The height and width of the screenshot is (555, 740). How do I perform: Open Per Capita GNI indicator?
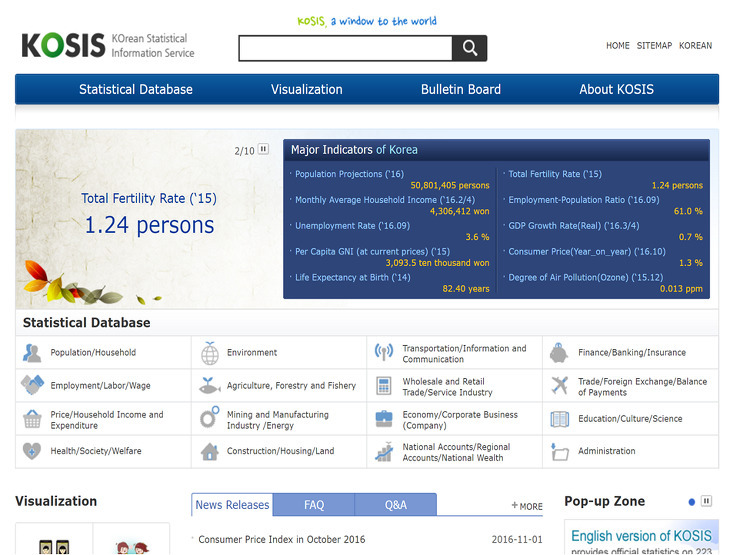[372, 252]
